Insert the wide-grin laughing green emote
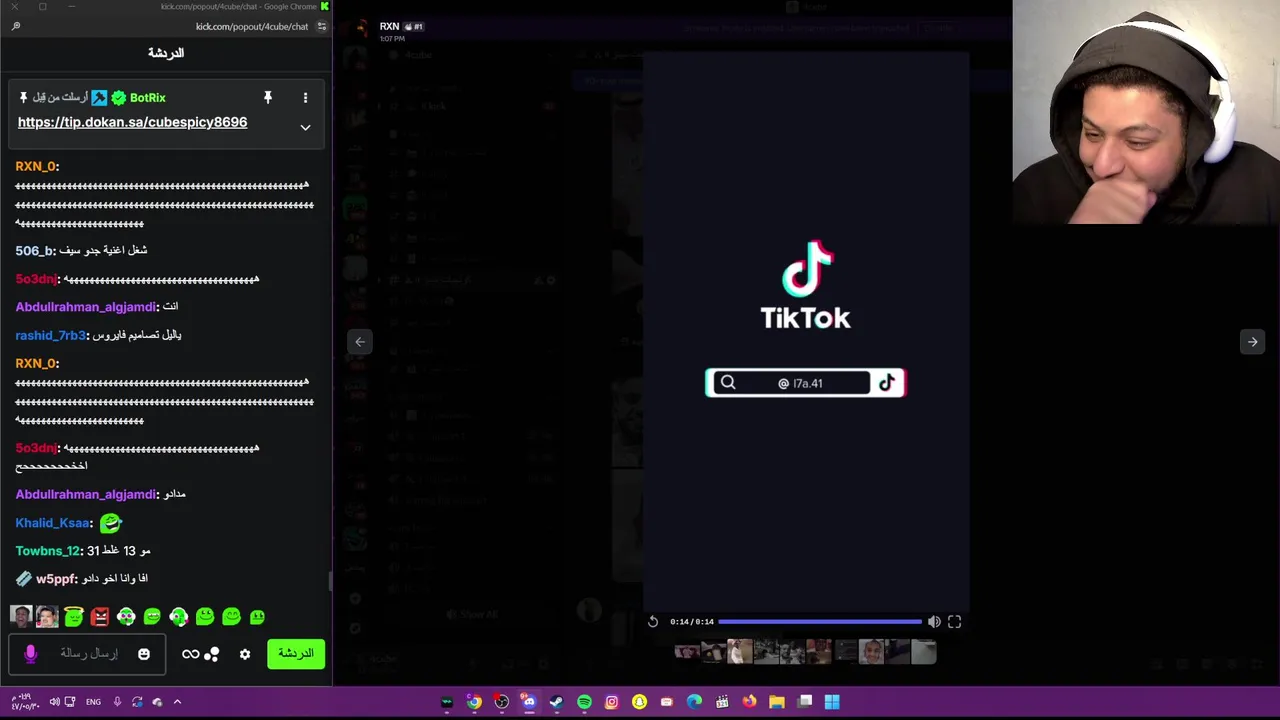The height and width of the screenshot is (720, 1280). coord(152,617)
